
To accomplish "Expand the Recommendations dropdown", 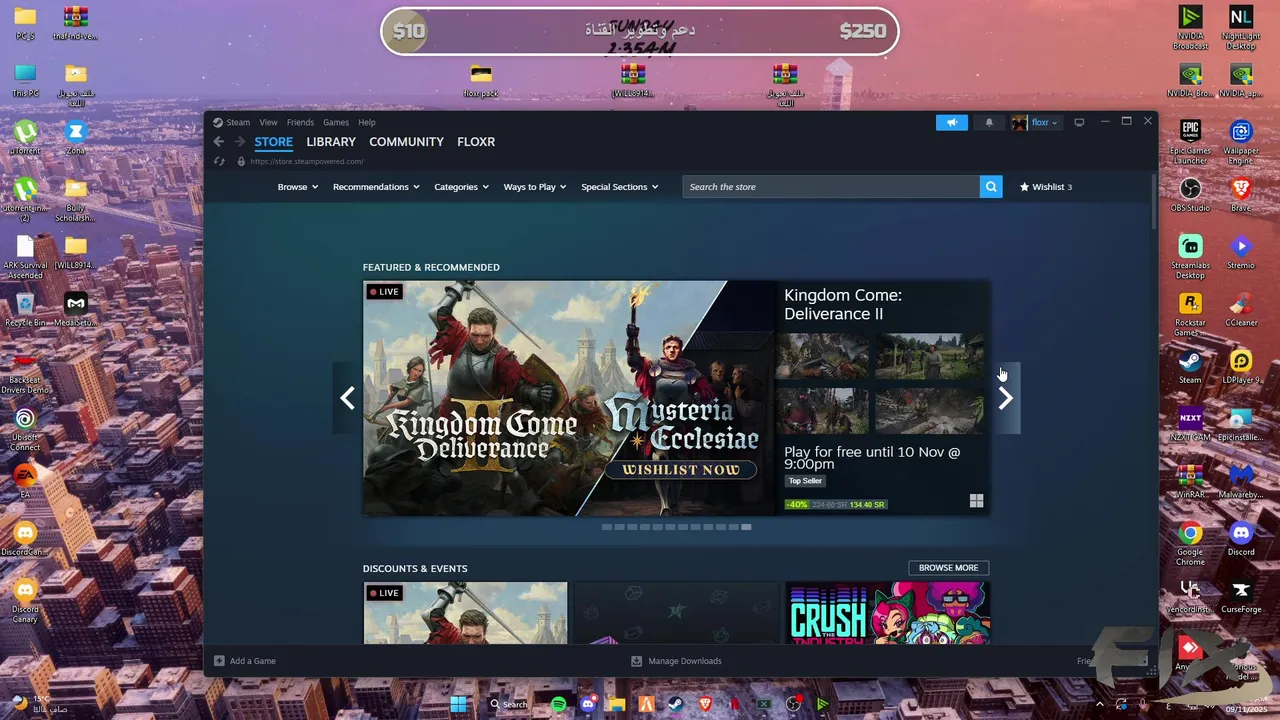I will click(376, 187).
